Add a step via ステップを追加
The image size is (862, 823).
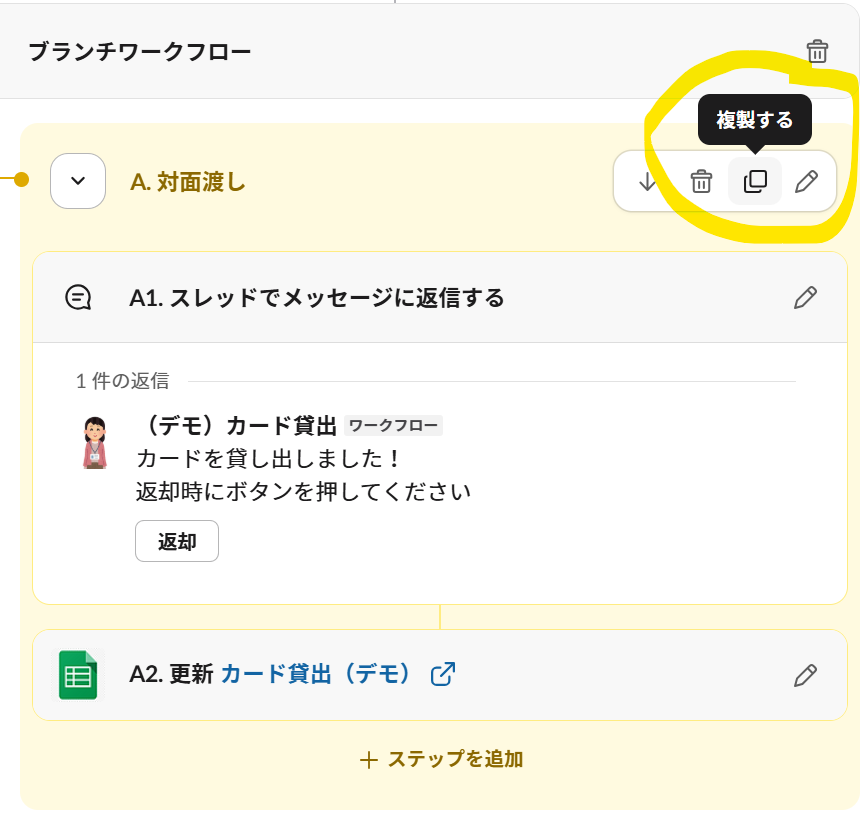click(441, 759)
